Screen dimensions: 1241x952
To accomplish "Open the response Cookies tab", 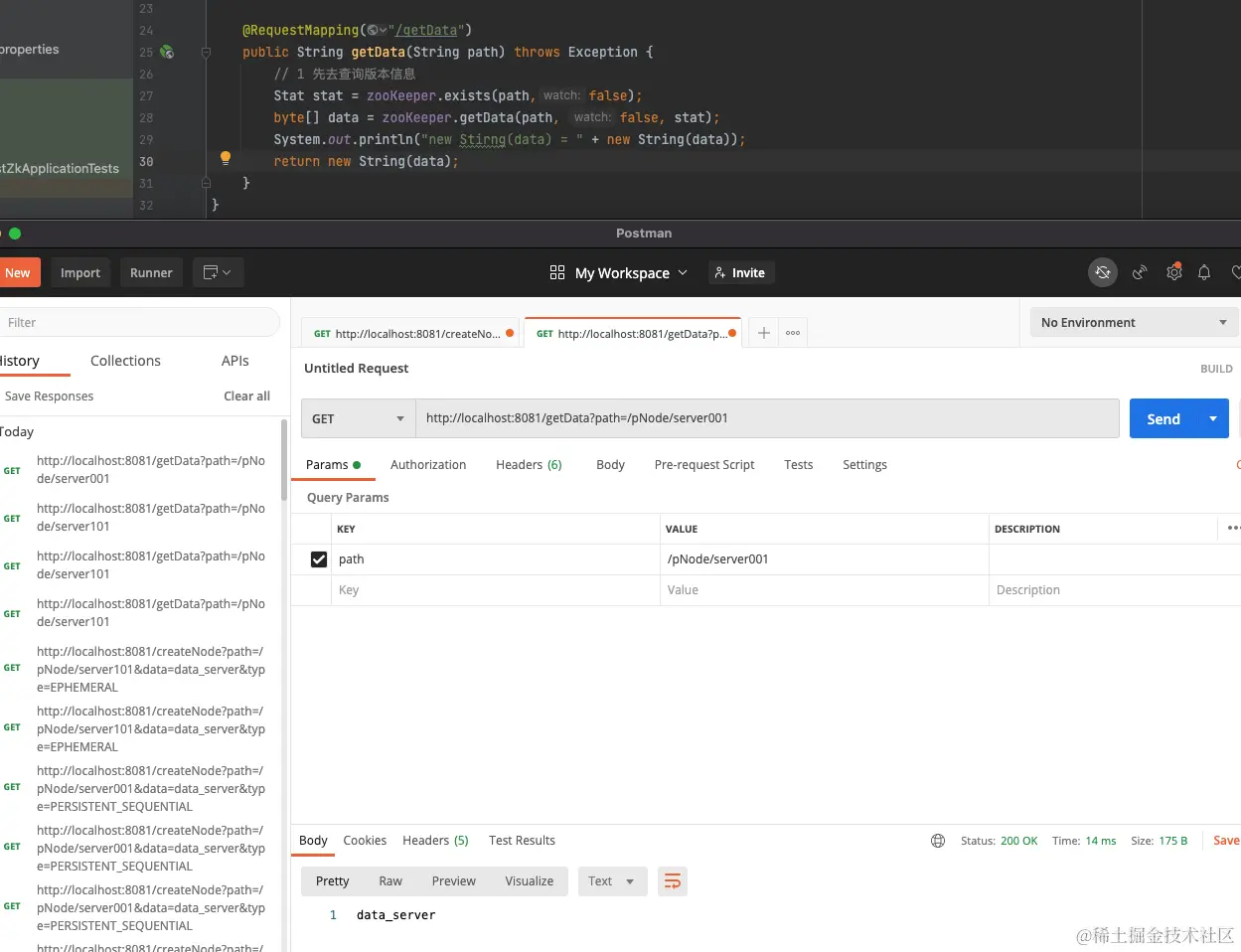I will coord(365,840).
